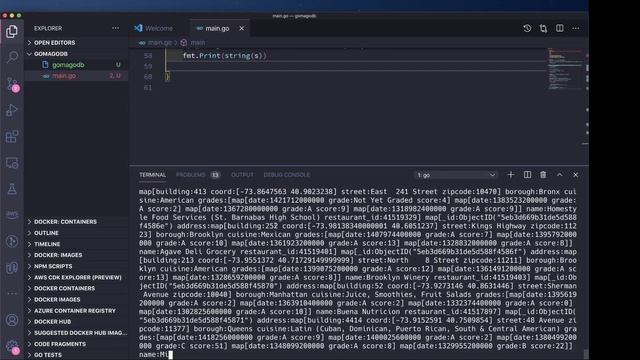Kill terminal with trash icon
Screen dimensions: 640x360
point(543,175)
